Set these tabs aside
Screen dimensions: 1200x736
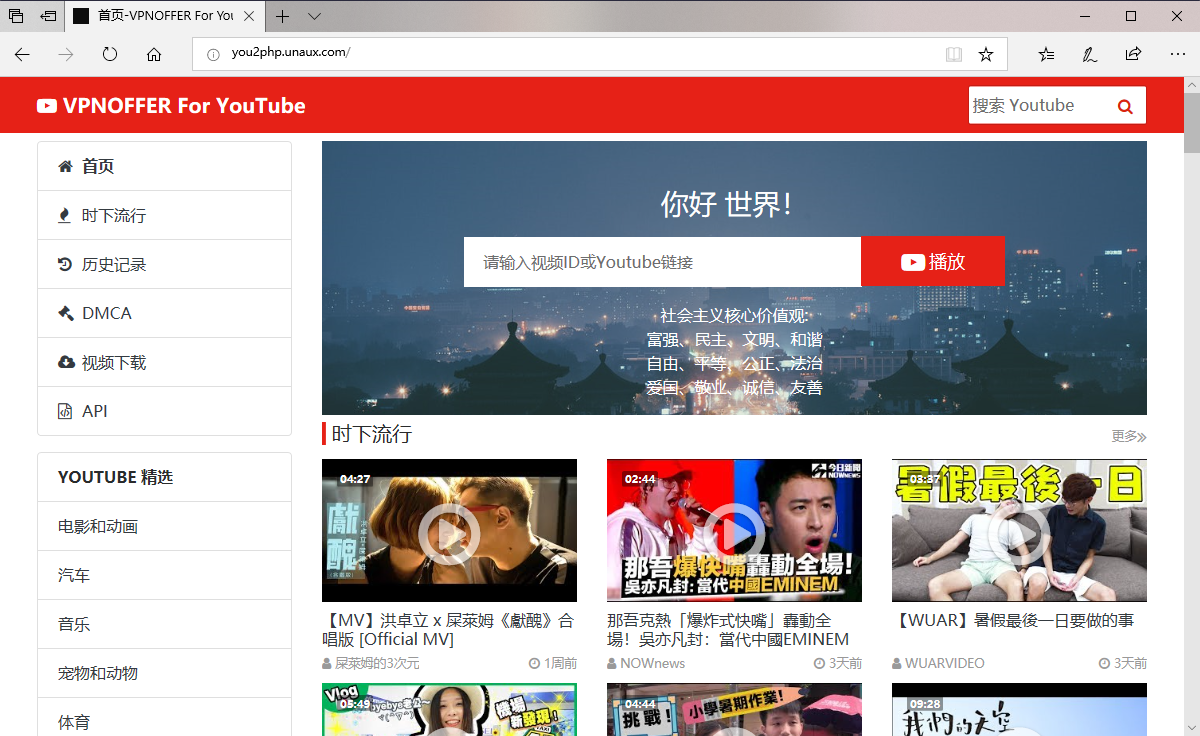[x=47, y=16]
